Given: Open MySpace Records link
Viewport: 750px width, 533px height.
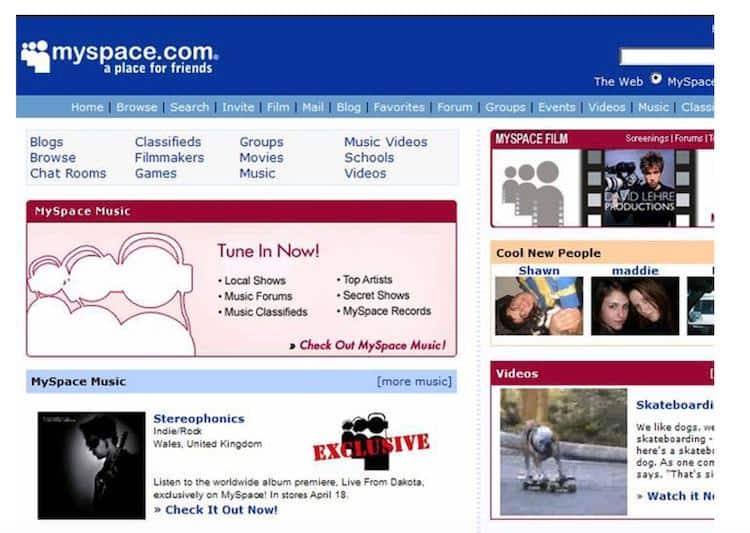Looking at the screenshot, I should click(386, 311).
